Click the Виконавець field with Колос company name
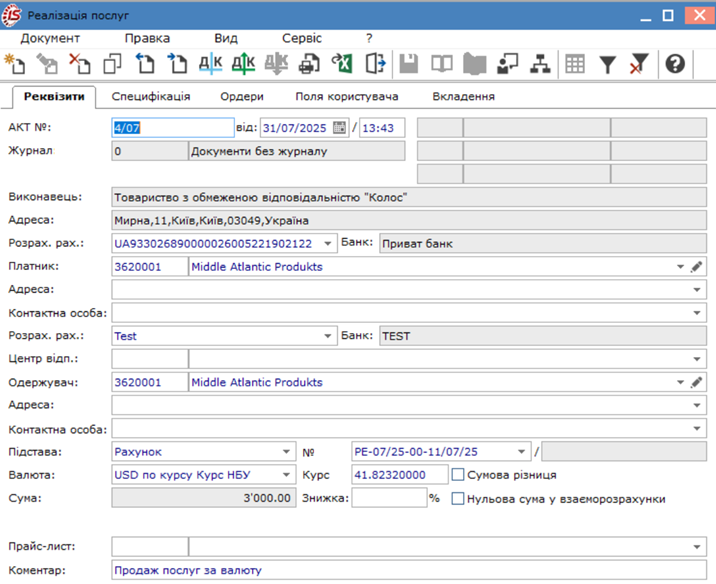 (409, 197)
